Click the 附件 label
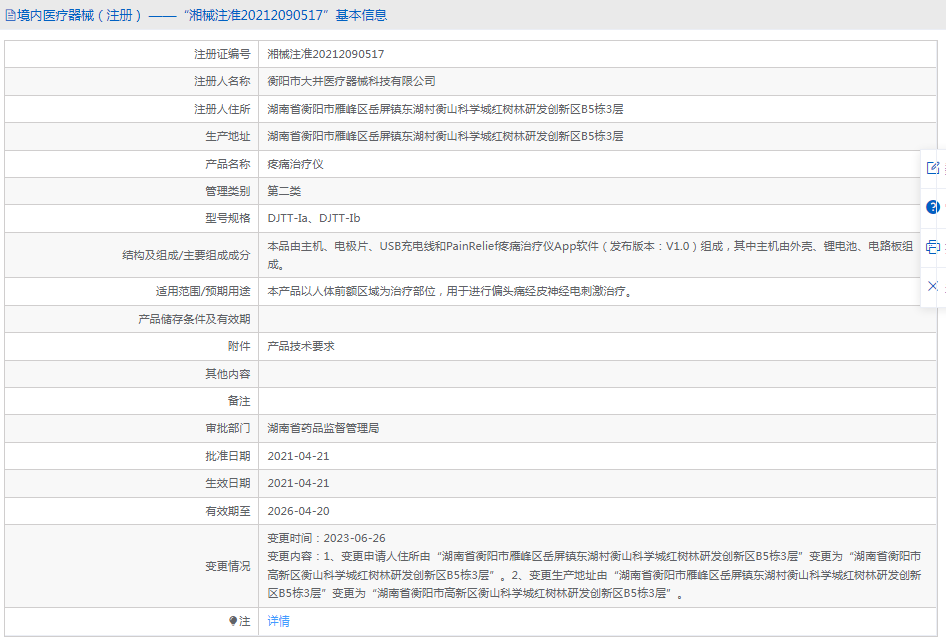This screenshot has height=641, width=946. pyautogui.click(x=239, y=346)
